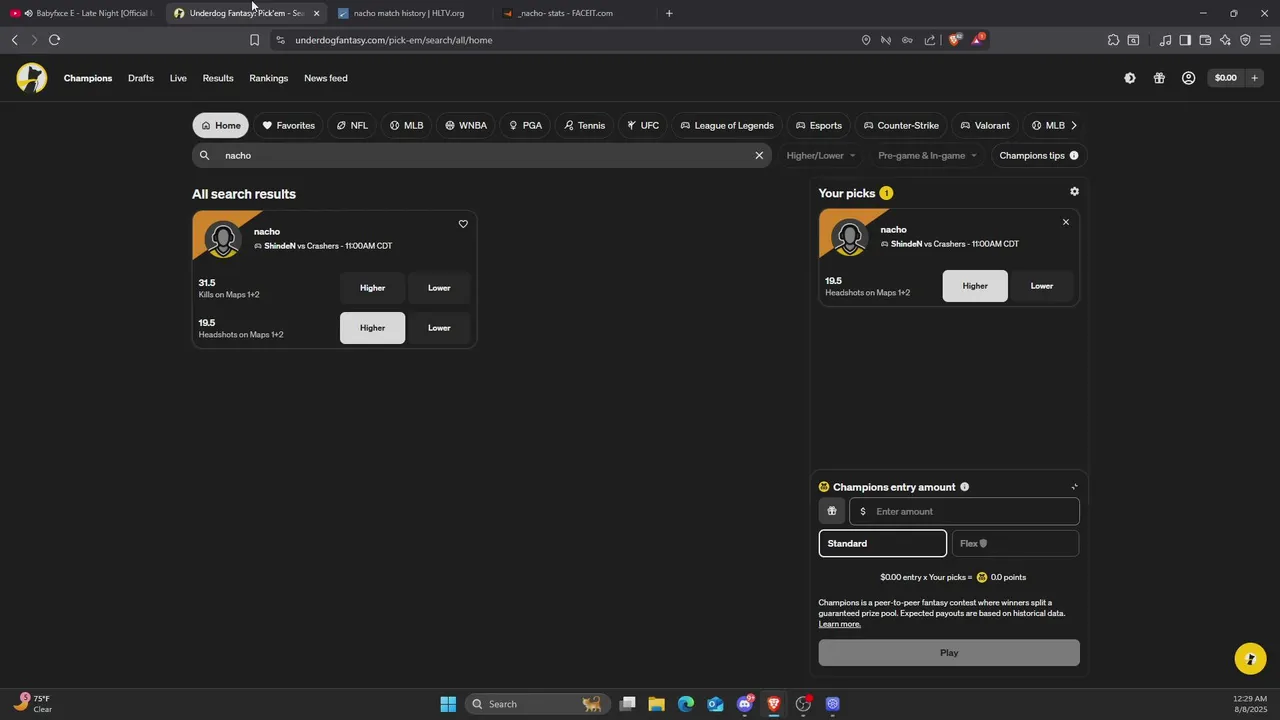Open the Results tab
This screenshot has width=1280, height=720.
218,78
